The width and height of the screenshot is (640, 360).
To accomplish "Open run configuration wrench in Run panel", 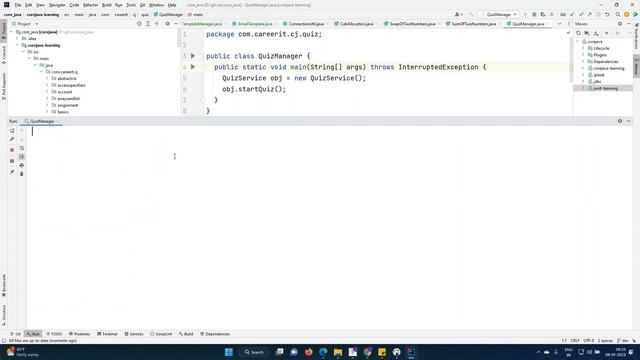I will tap(12, 140).
